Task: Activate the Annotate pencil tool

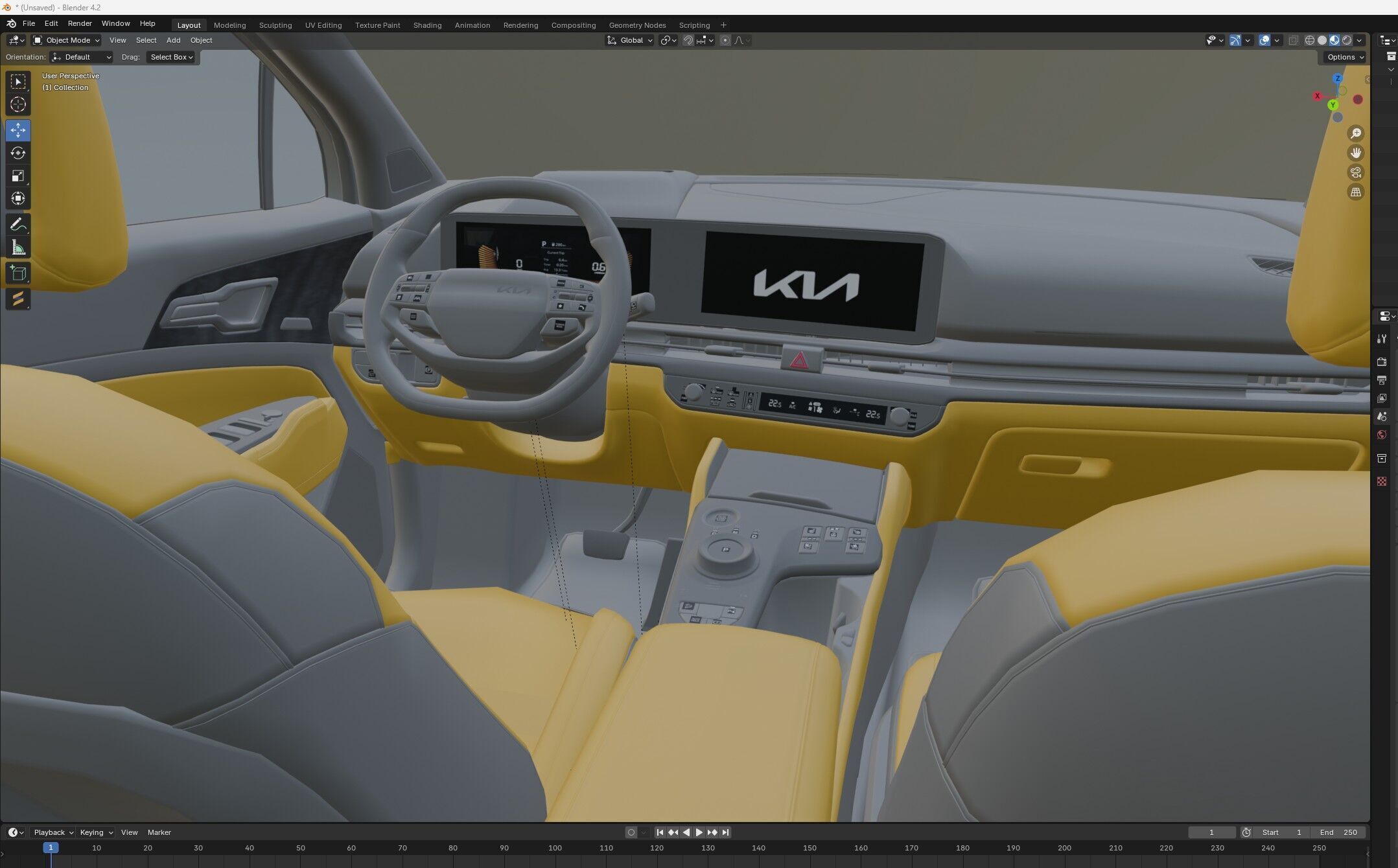Action: (18, 225)
